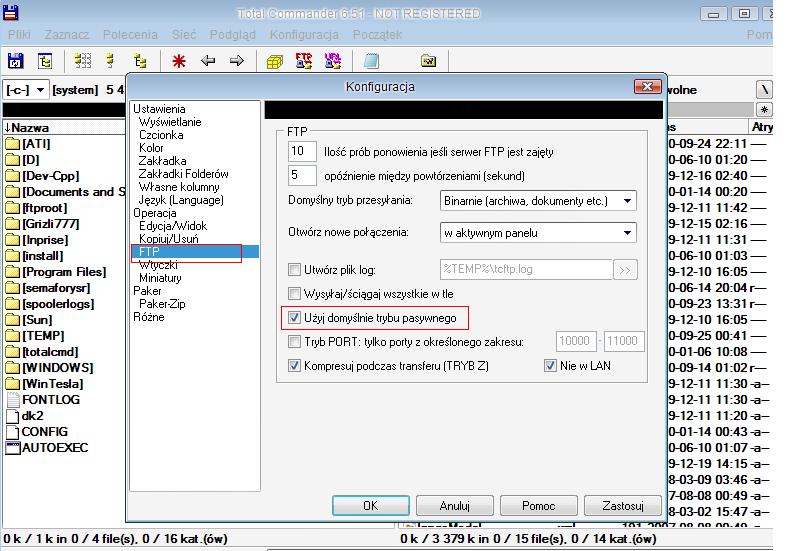This screenshot has width=808, height=551.
Task: Select Wyświetlanie in settings tree
Action: (170, 122)
